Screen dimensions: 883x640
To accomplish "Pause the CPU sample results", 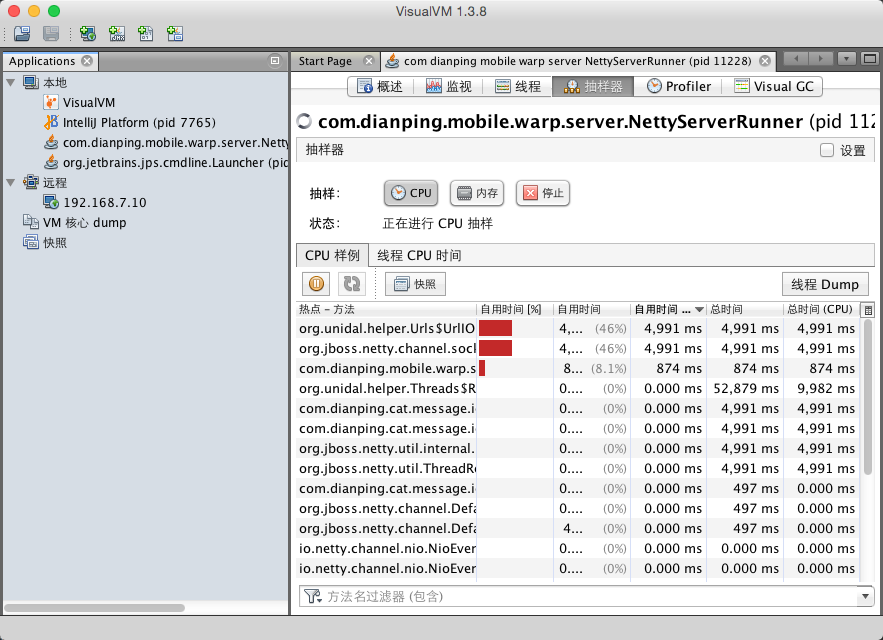I will 315,284.
